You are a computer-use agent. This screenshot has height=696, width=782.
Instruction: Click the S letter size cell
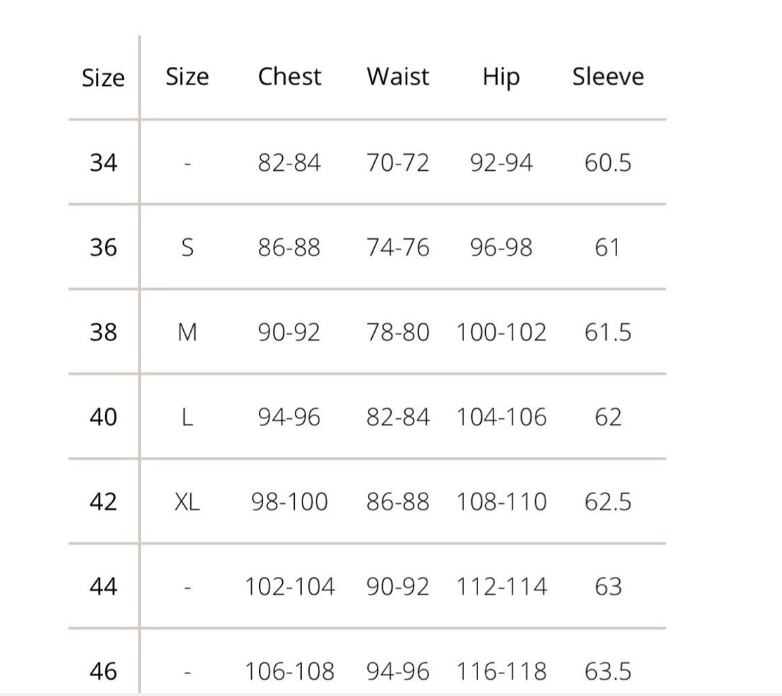point(187,247)
